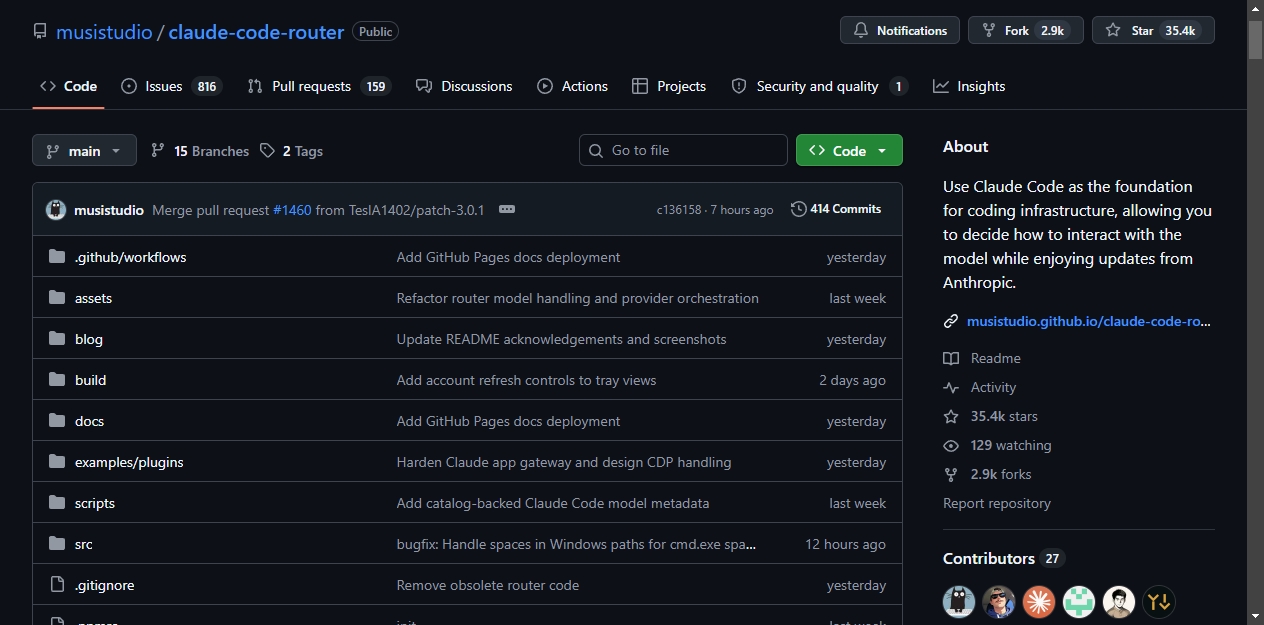Open the claude-code-router repository link
The width and height of the screenshot is (1264, 625).
point(256,31)
